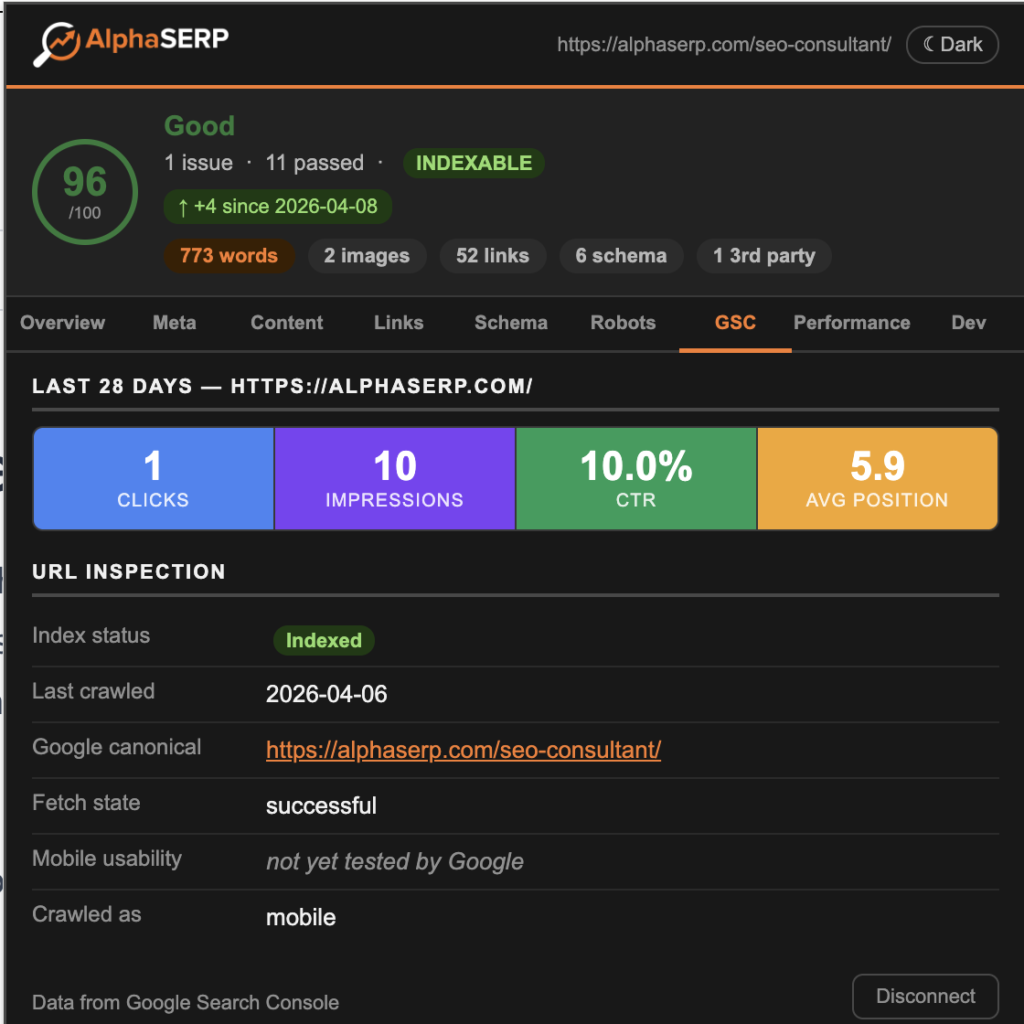Click the 1 3rd party pill
This screenshot has width=1024, height=1024.
pyautogui.click(x=764, y=255)
